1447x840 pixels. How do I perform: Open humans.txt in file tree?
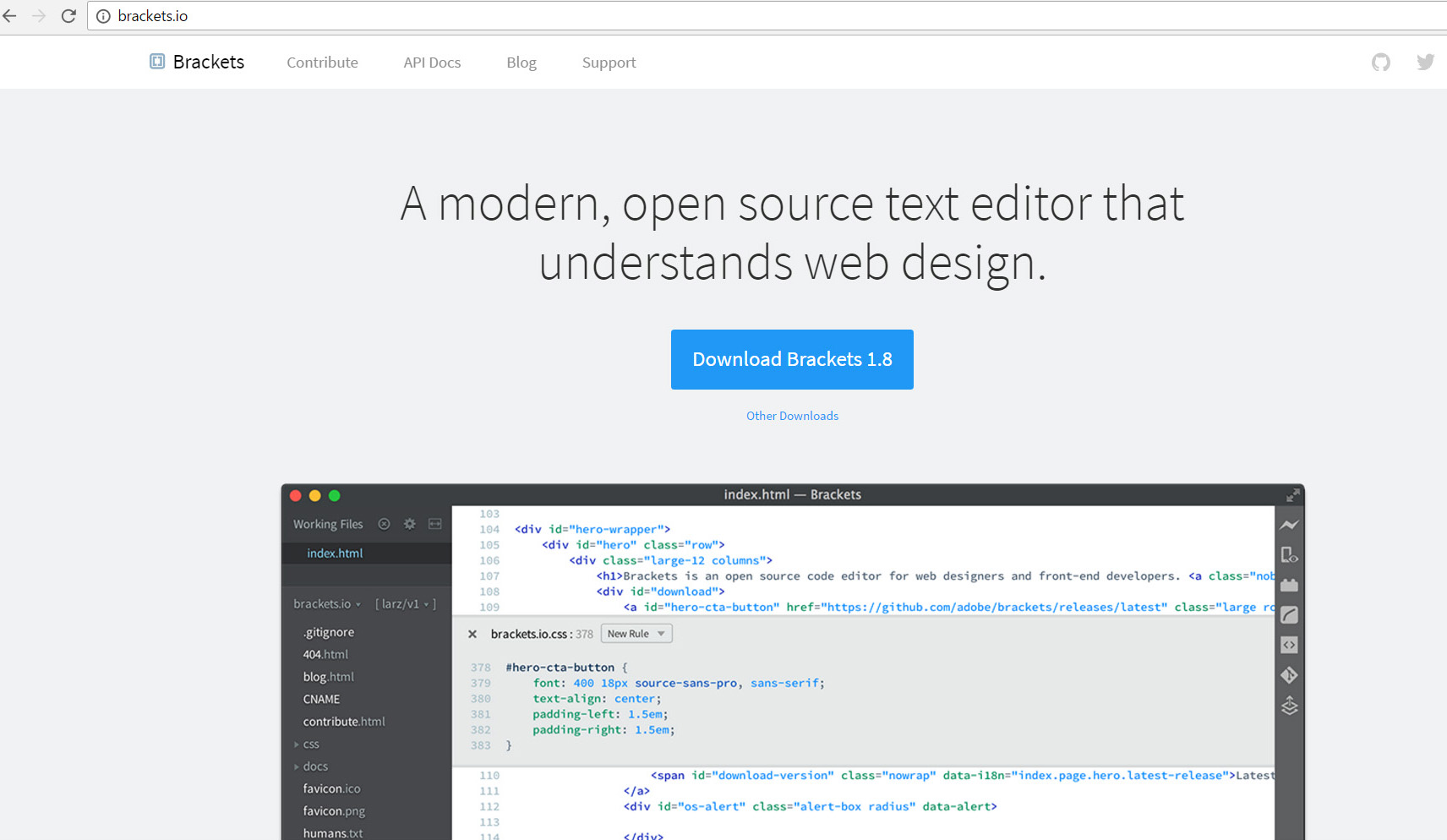333,833
